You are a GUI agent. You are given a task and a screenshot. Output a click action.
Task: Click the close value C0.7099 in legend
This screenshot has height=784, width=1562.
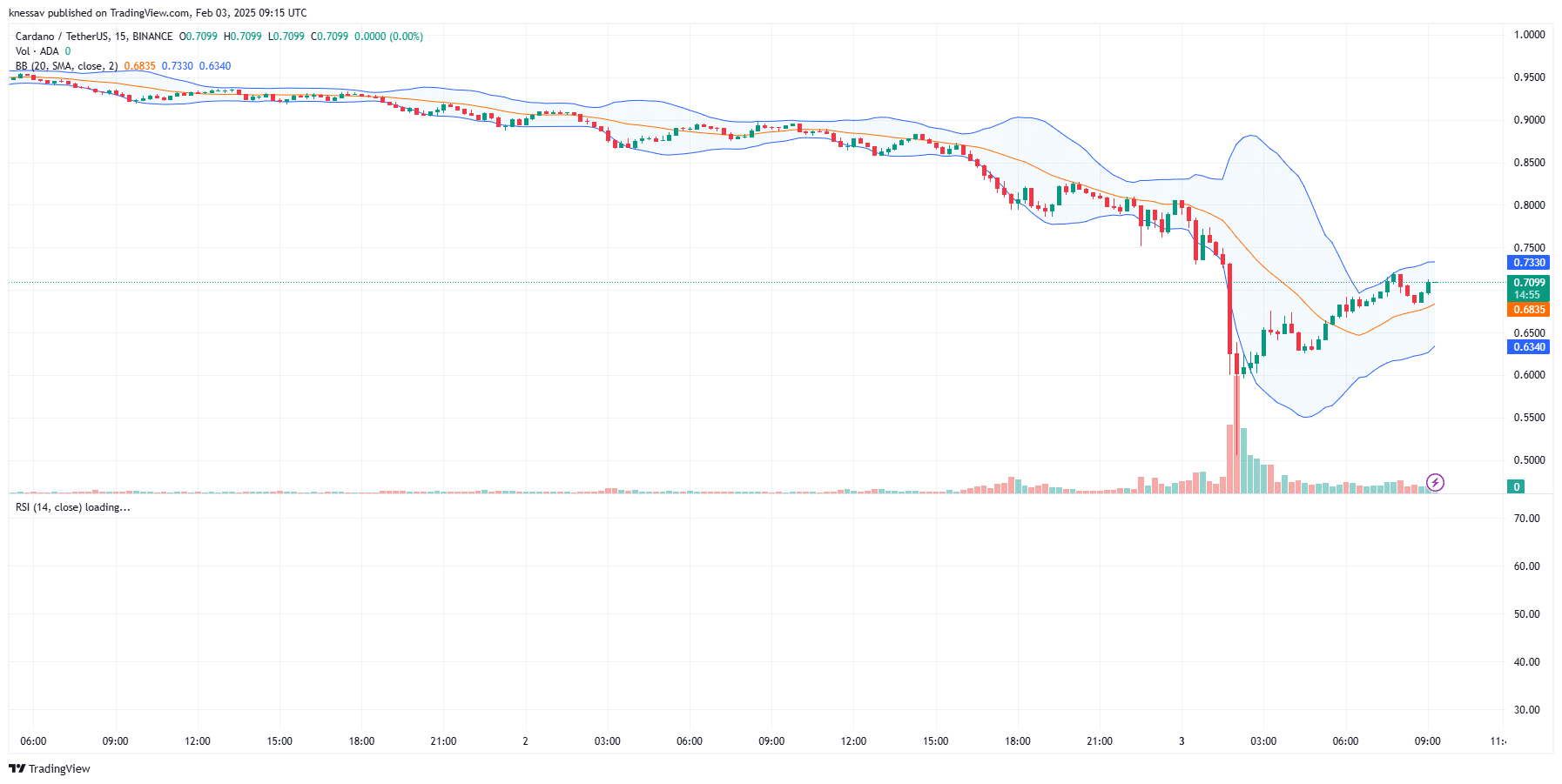330,37
